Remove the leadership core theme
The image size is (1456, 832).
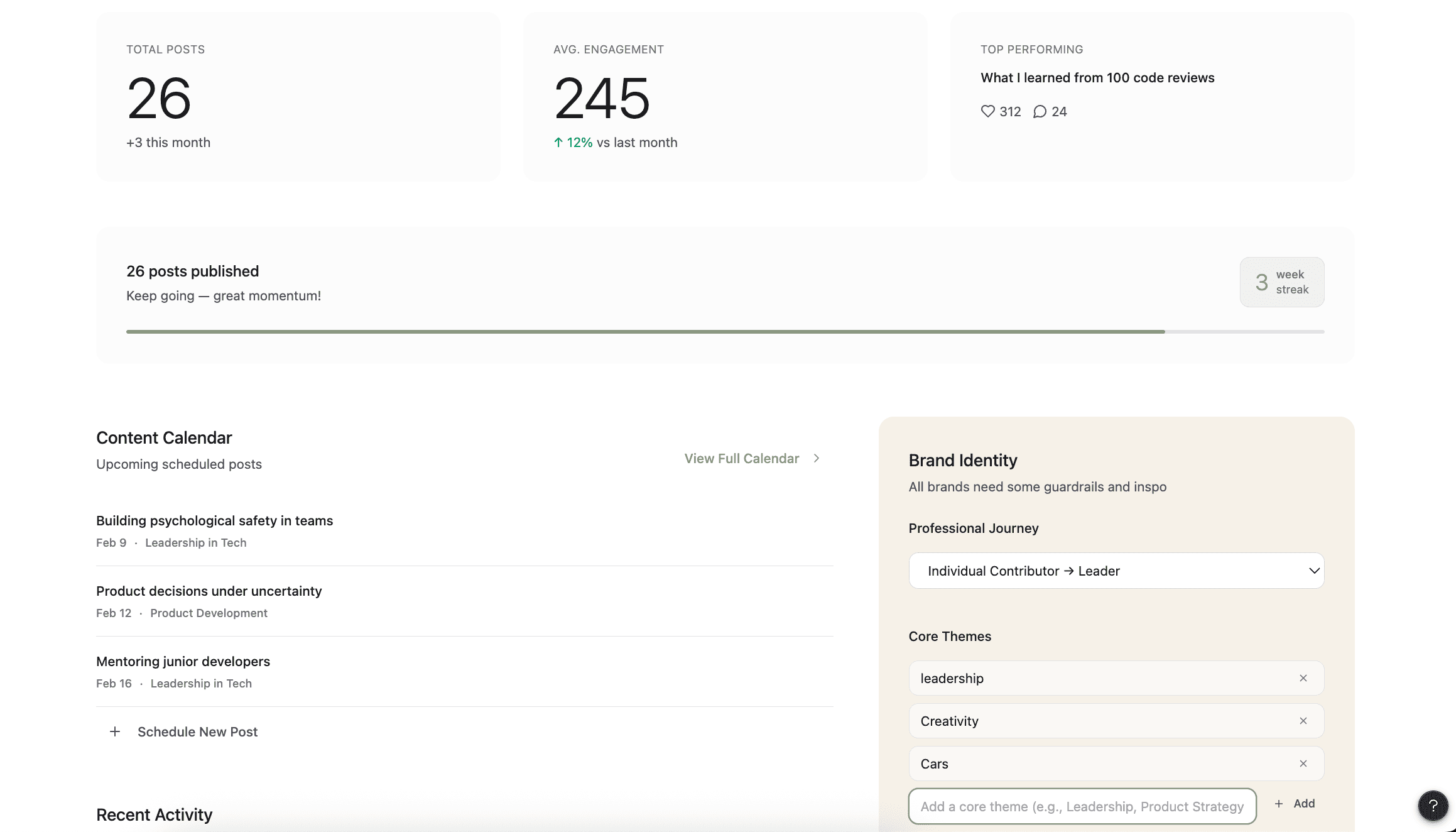pyautogui.click(x=1303, y=678)
